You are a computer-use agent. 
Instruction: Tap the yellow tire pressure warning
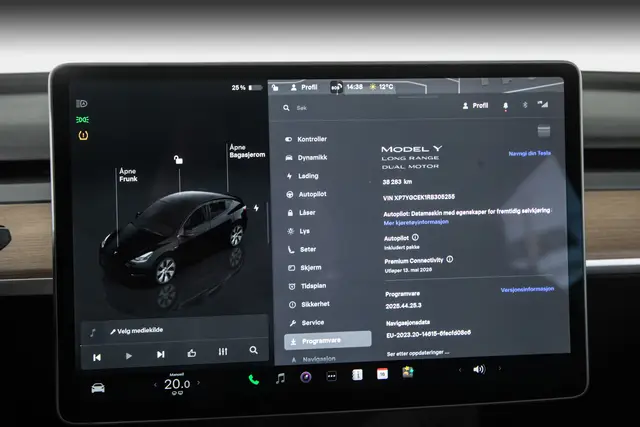click(83, 135)
